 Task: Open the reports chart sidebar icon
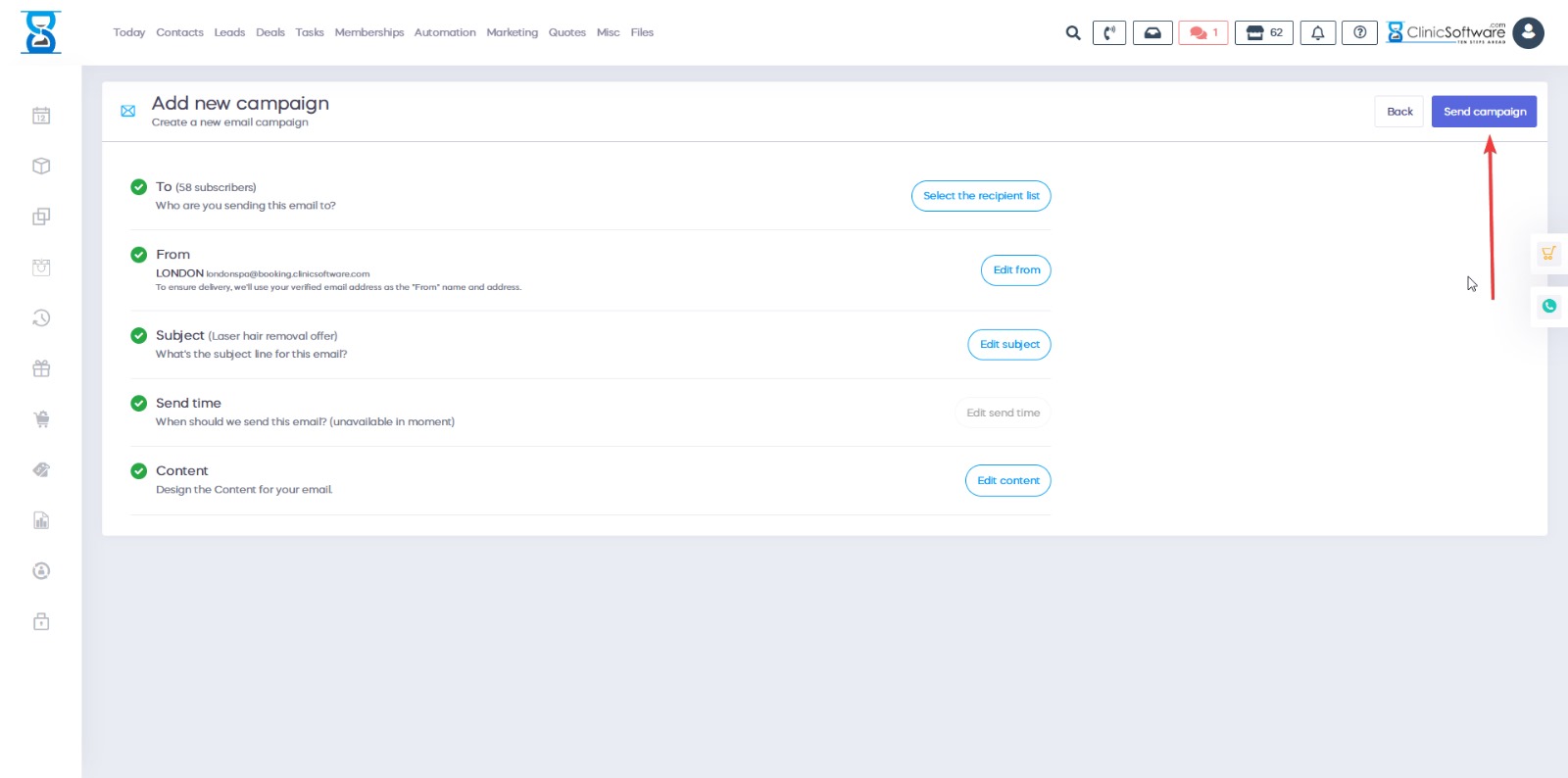tap(41, 520)
